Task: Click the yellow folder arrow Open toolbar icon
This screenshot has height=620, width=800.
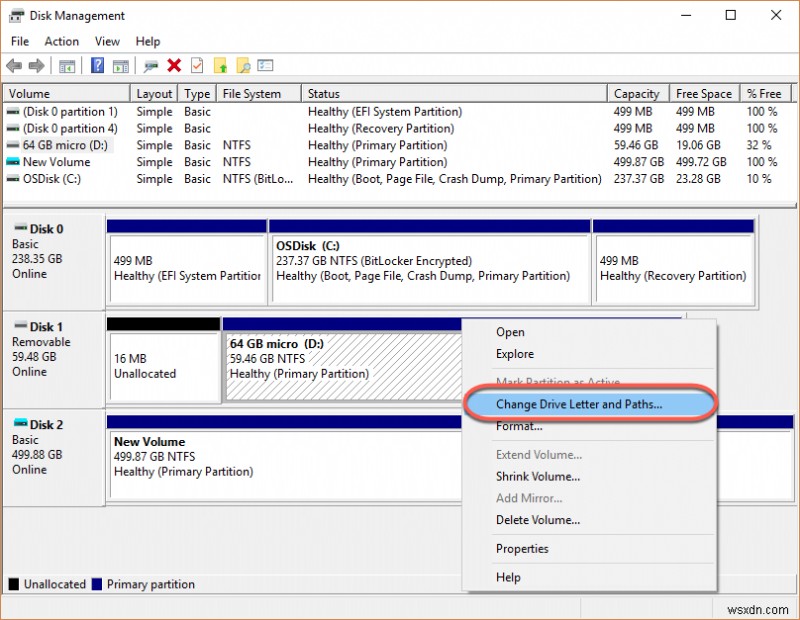Action: coord(220,65)
